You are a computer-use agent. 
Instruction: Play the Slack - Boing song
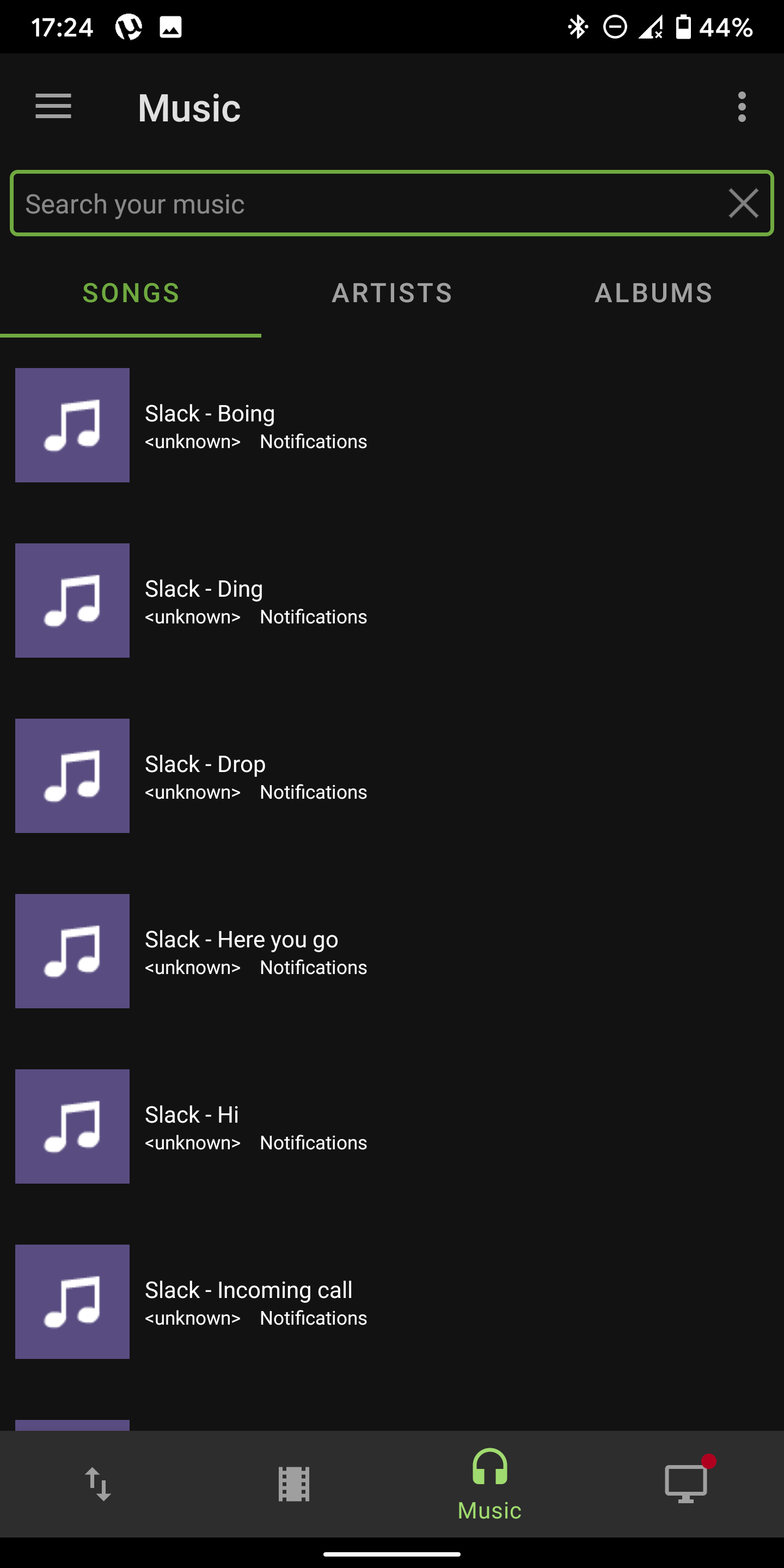click(x=392, y=425)
